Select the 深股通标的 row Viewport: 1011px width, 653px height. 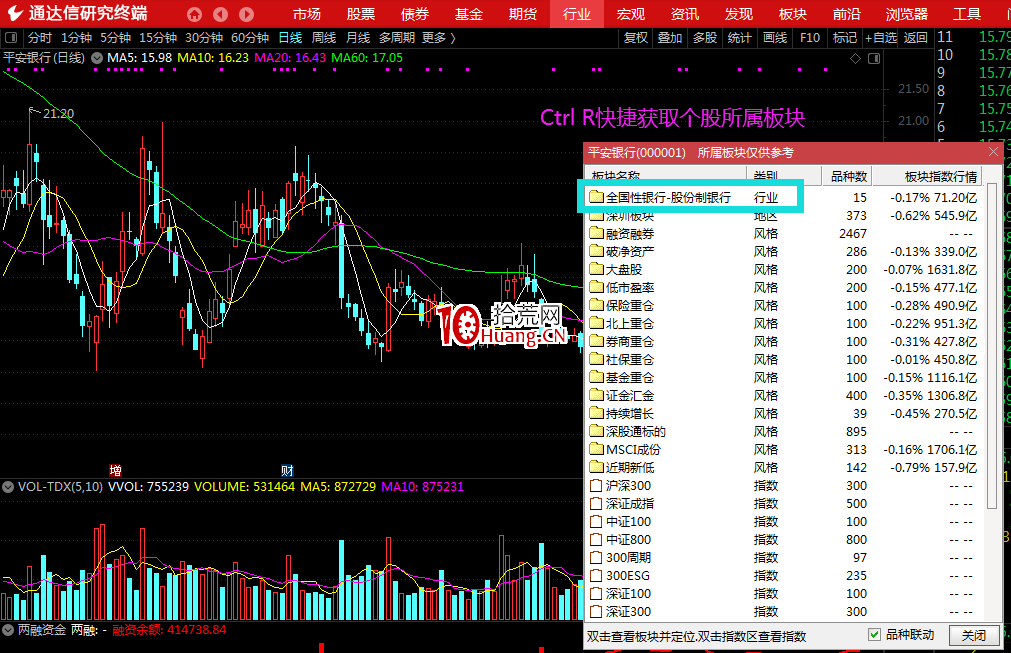pyautogui.click(x=785, y=431)
